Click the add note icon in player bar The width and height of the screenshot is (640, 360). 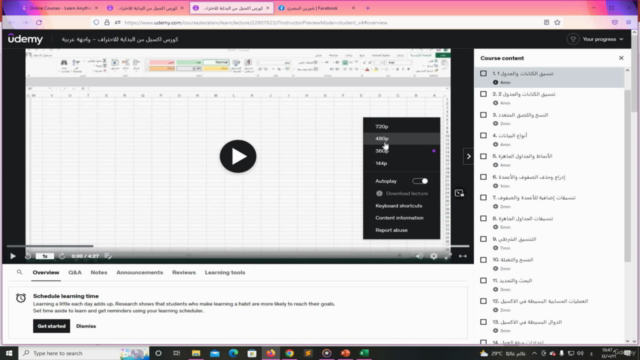click(x=108, y=256)
